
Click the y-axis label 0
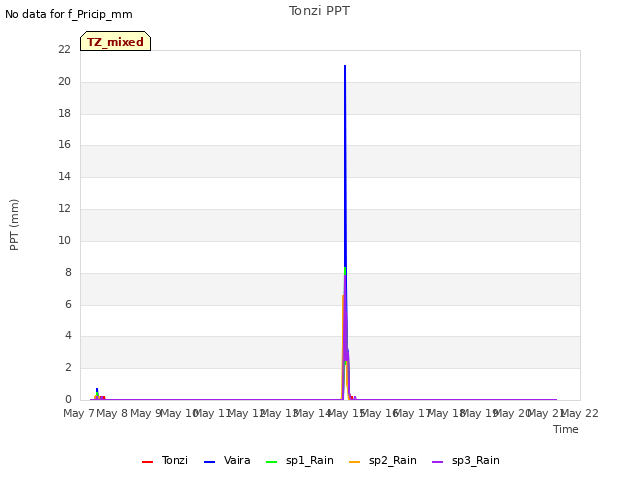click(x=68, y=399)
